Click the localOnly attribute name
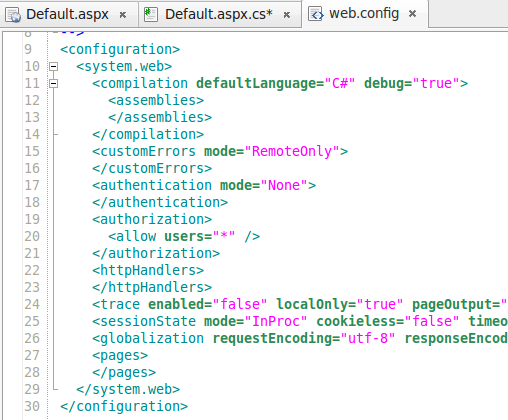The width and height of the screenshot is (508, 420). (312, 304)
